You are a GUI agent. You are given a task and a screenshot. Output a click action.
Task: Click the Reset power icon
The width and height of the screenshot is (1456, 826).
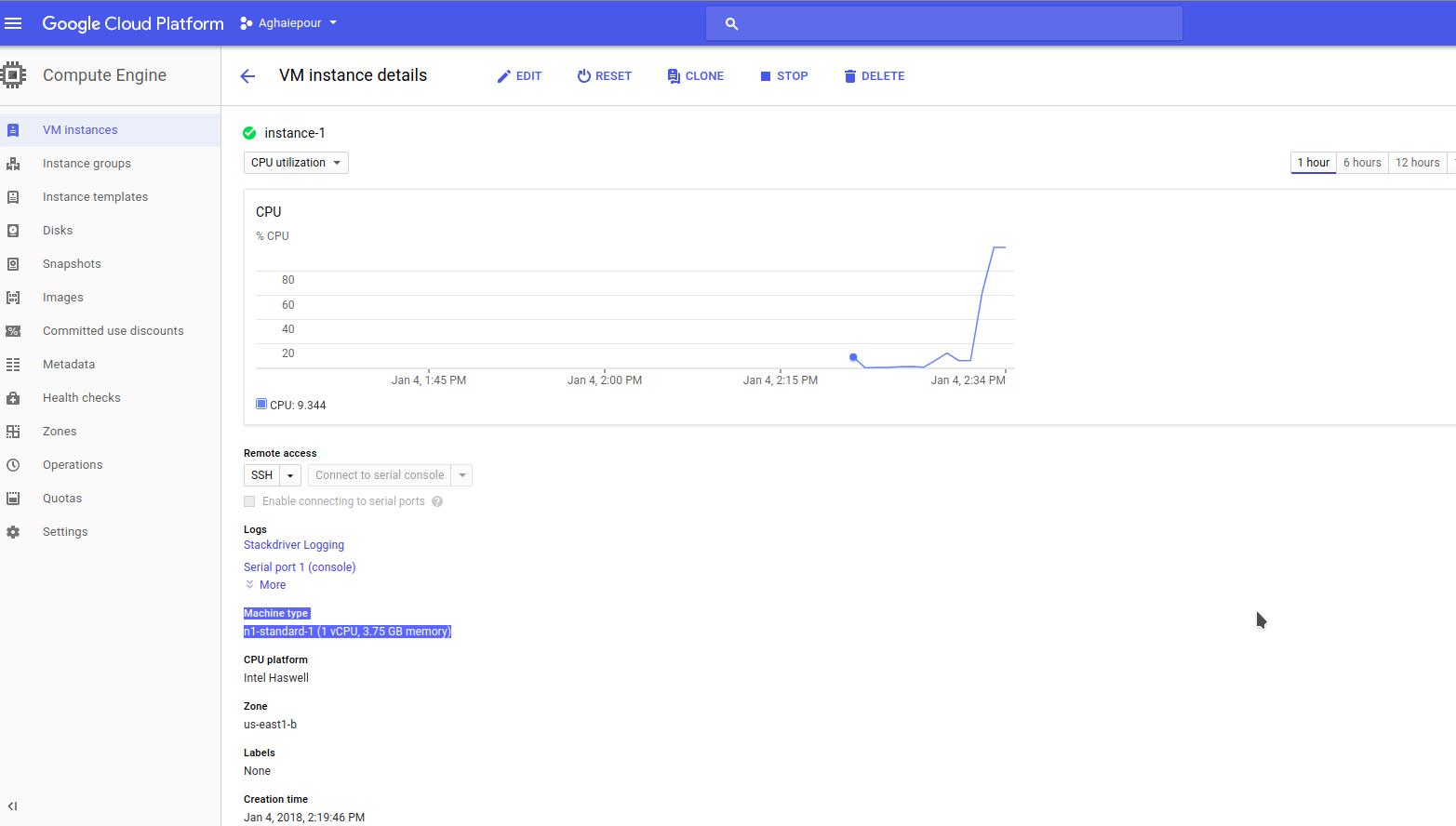coord(583,76)
